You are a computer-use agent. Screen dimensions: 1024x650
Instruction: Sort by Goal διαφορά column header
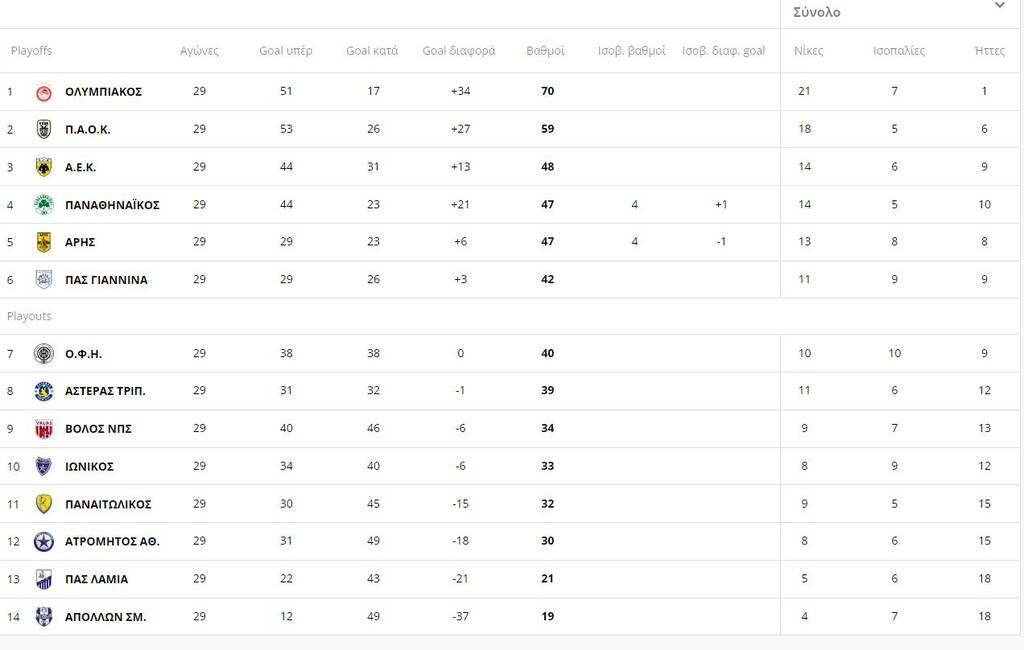(459, 51)
